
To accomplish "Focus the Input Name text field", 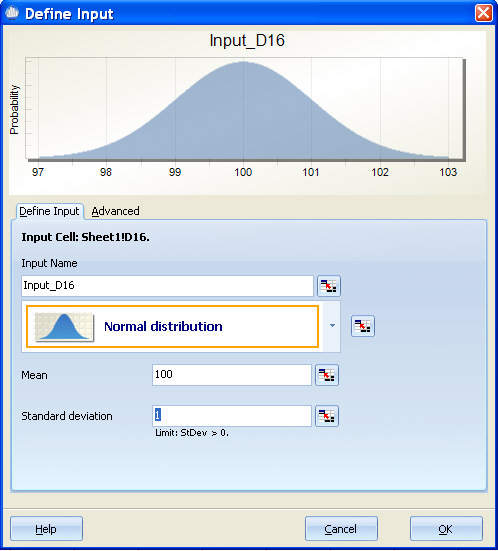I will pyautogui.click(x=167, y=286).
